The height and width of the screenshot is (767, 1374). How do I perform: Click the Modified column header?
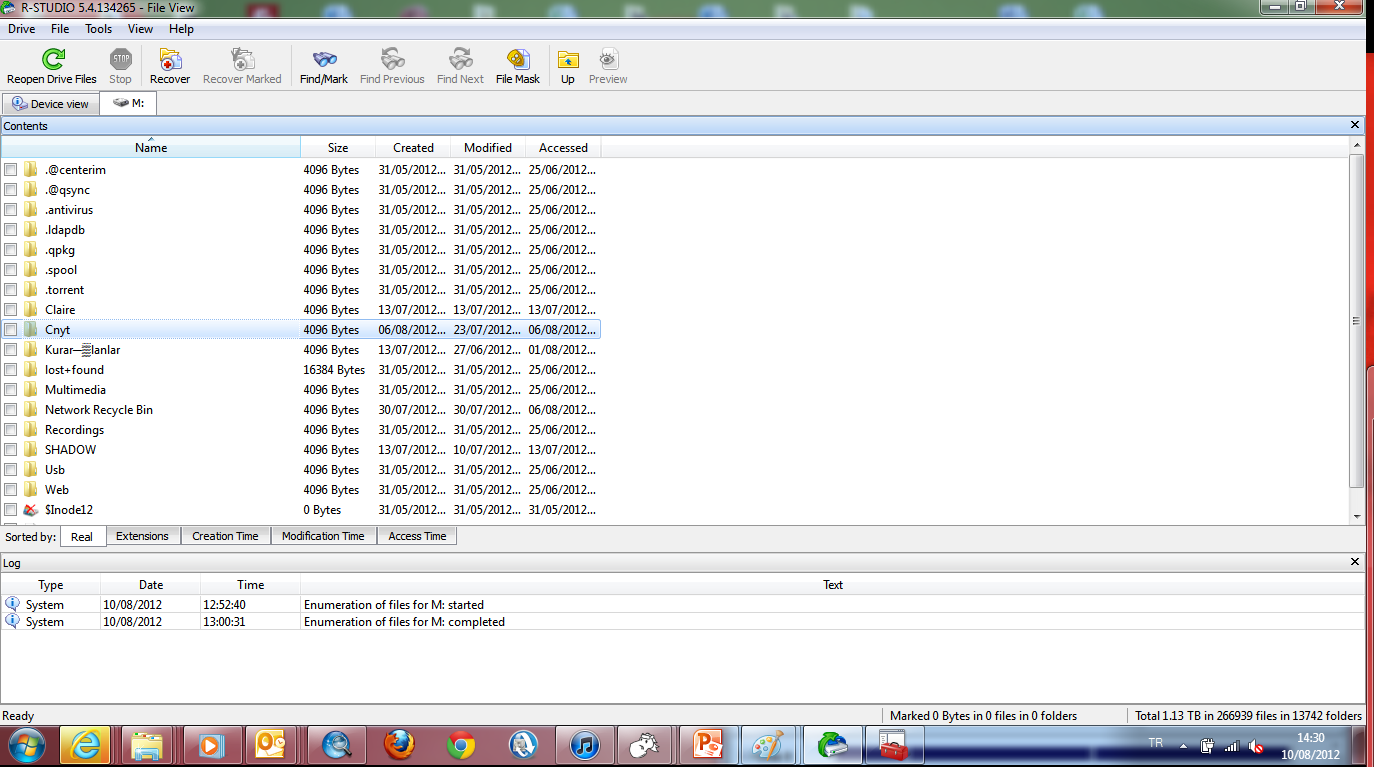[x=488, y=147]
